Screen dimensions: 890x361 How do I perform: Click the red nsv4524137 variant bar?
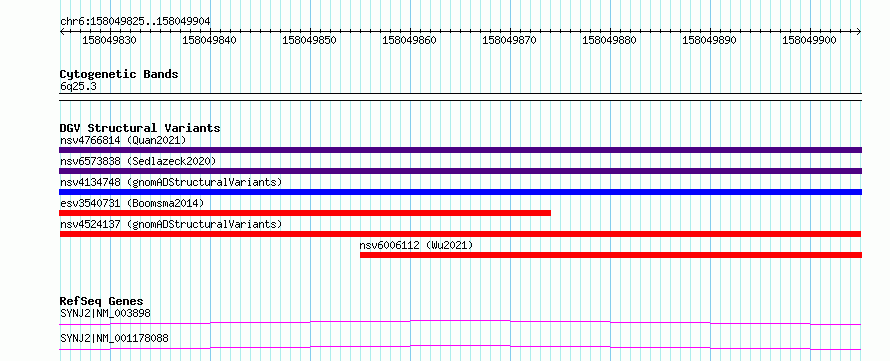tap(460, 234)
